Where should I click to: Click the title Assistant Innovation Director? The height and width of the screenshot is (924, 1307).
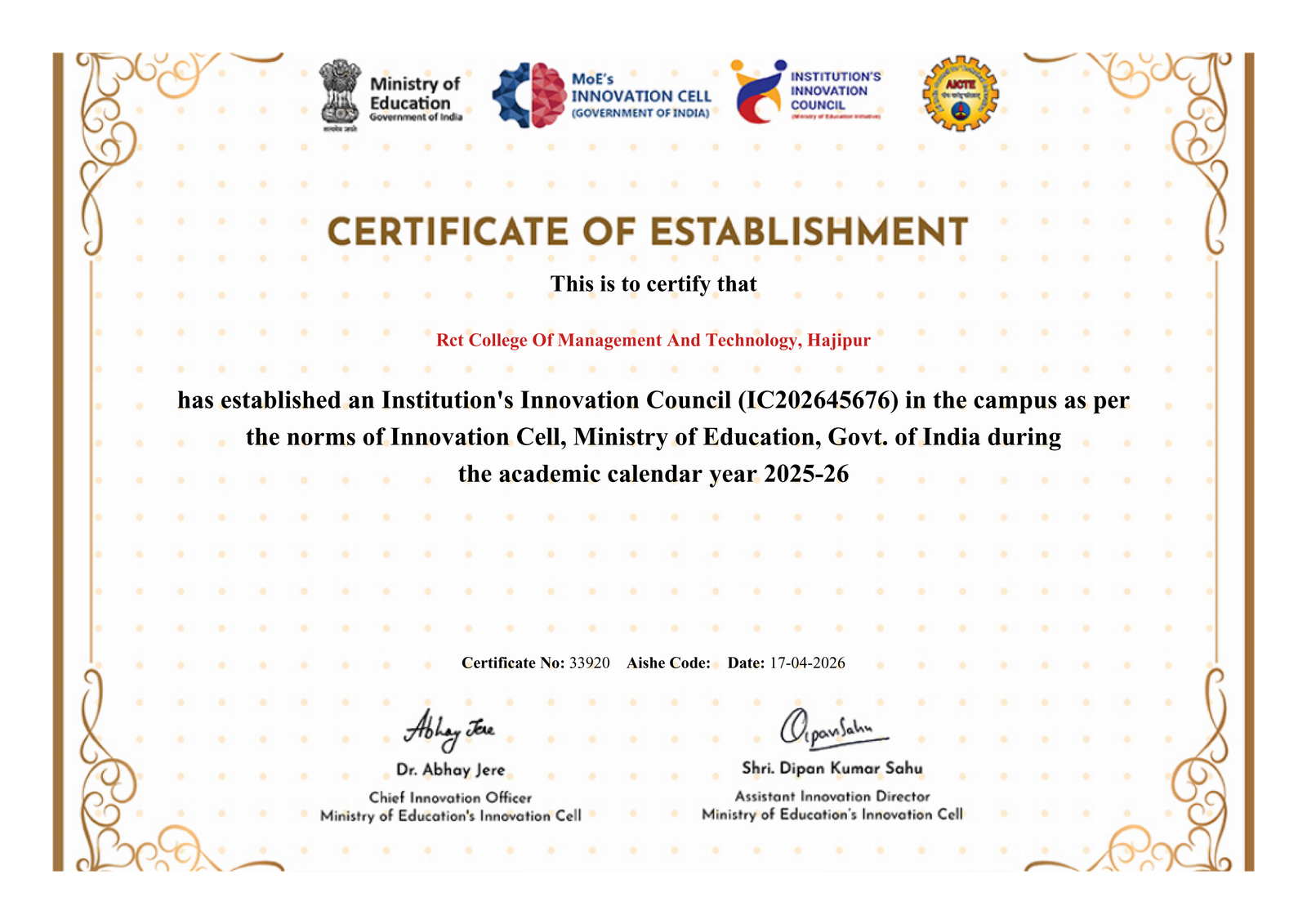click(x=832, y=796)
